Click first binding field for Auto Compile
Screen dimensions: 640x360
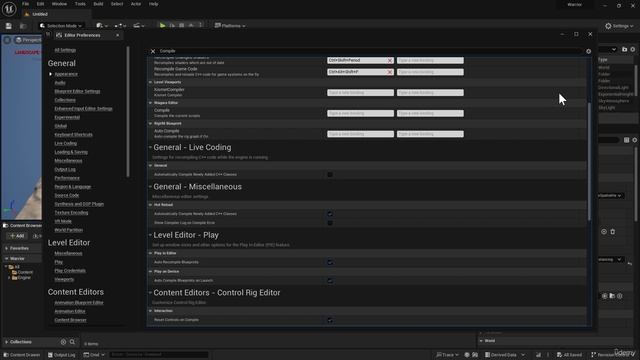pos(360,134)
